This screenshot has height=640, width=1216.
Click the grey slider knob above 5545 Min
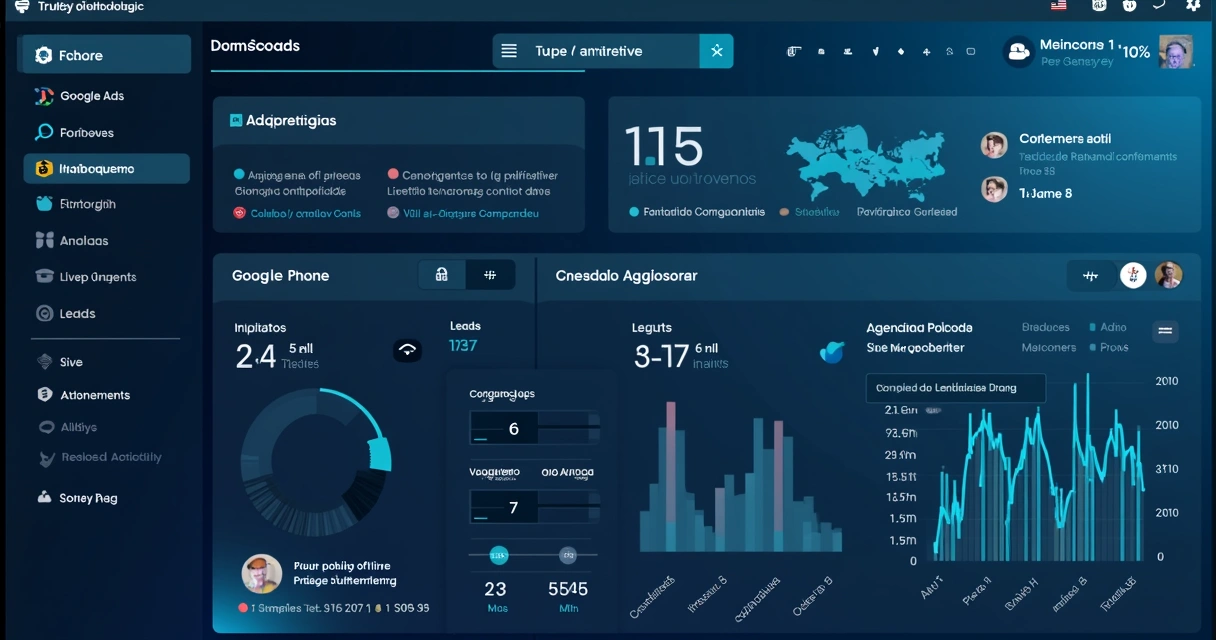tap(567, 555)
